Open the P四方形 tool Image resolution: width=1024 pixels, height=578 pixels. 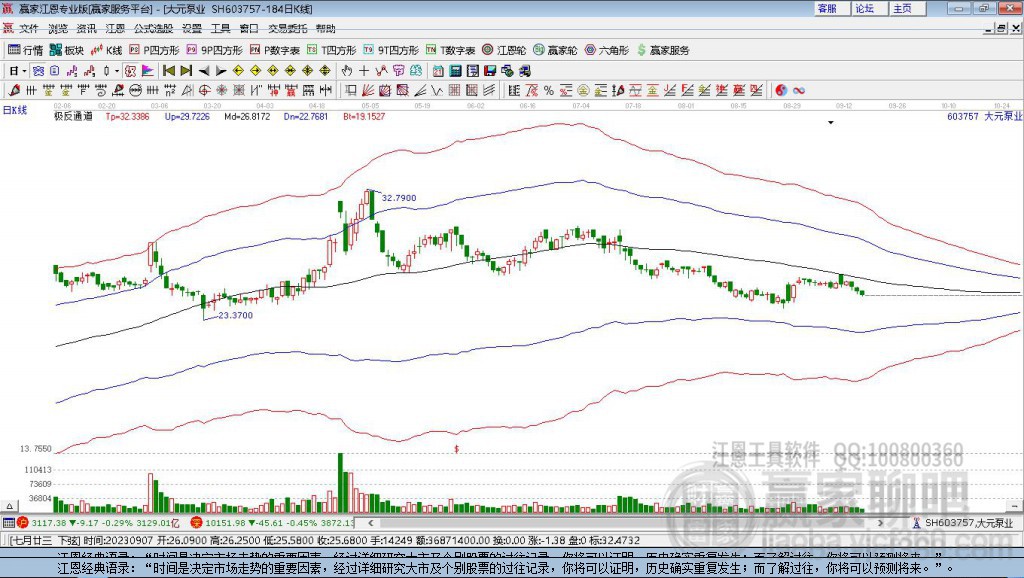155,50
